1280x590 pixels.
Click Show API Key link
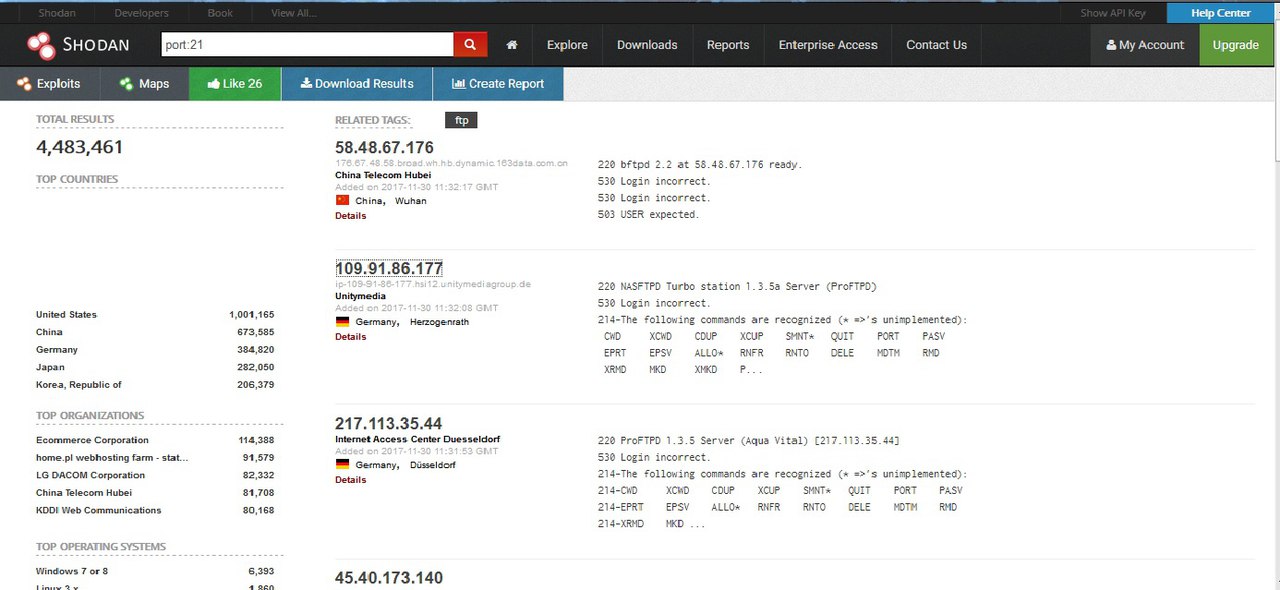coord(1113,13)
